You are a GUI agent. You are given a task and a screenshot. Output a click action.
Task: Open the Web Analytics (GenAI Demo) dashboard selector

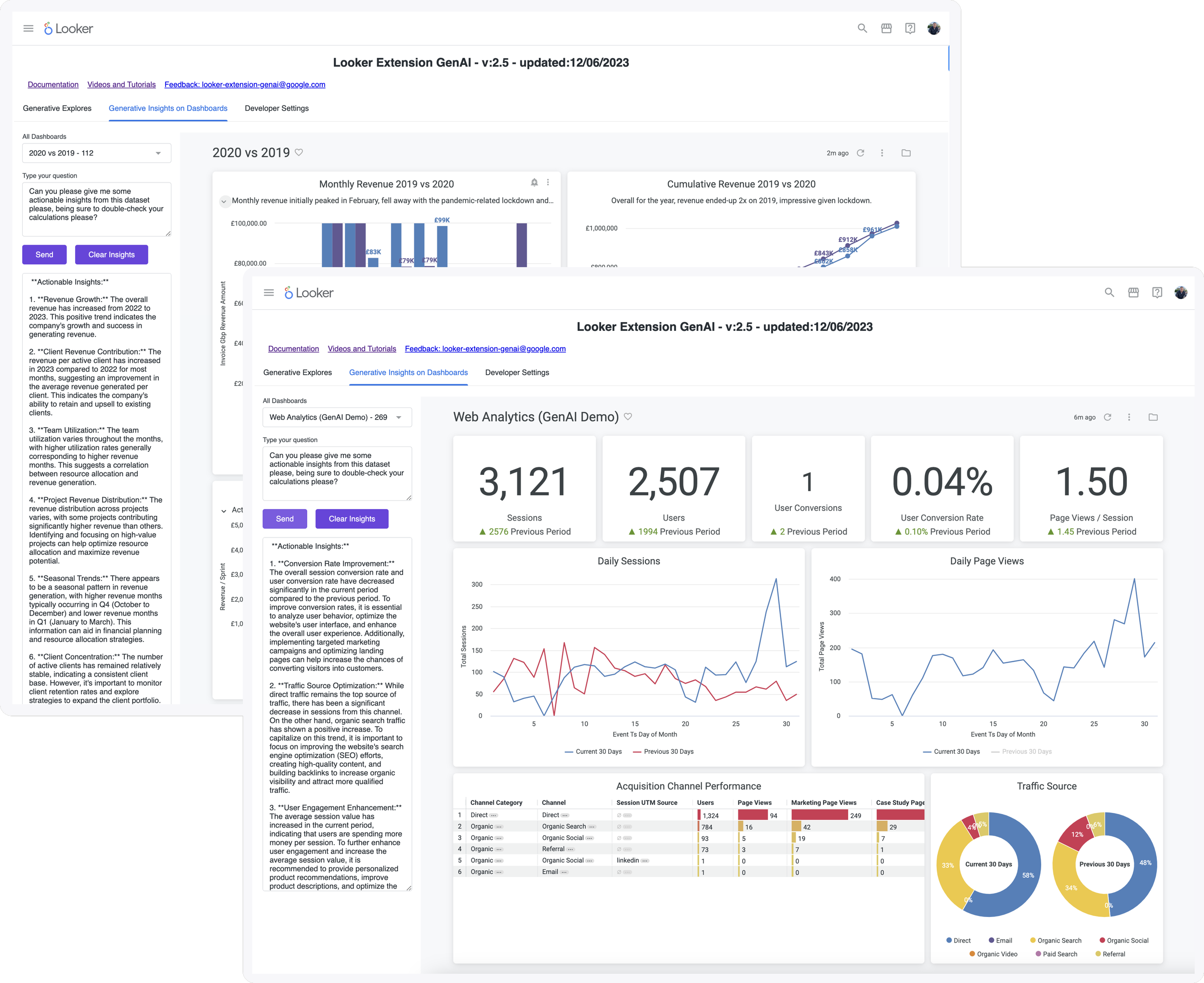coord(338,417)
